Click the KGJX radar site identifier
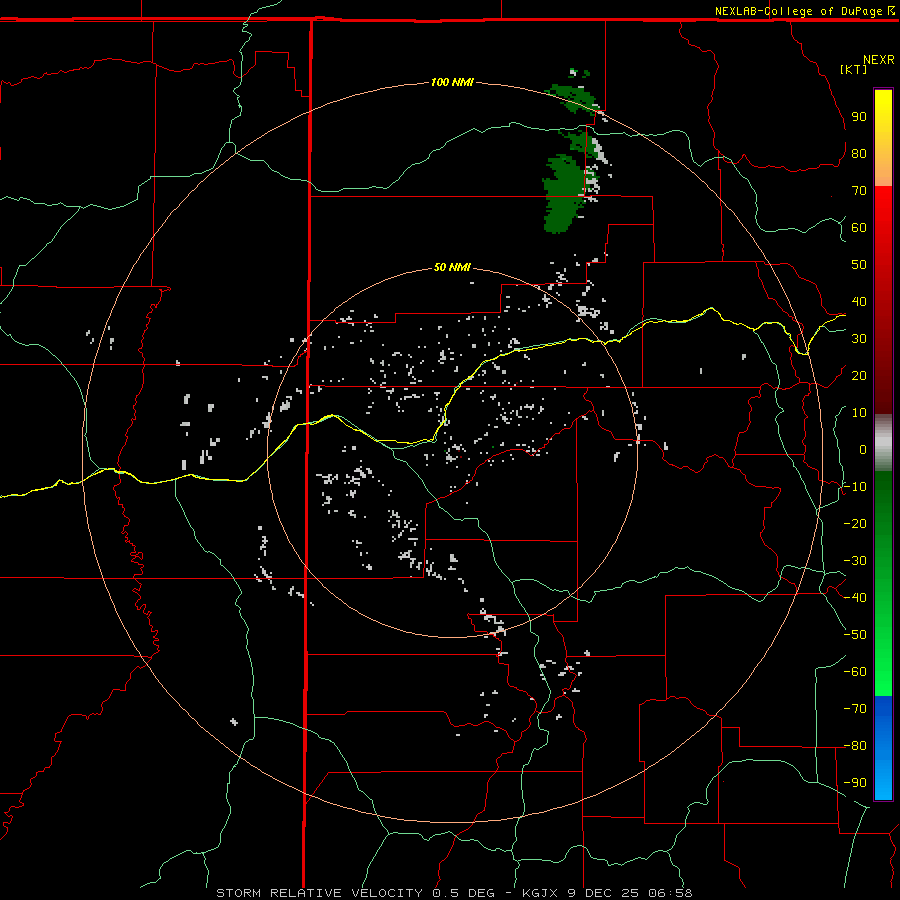Image resolution: width=900 pixels, height=900 pixels. pos(540,893)
